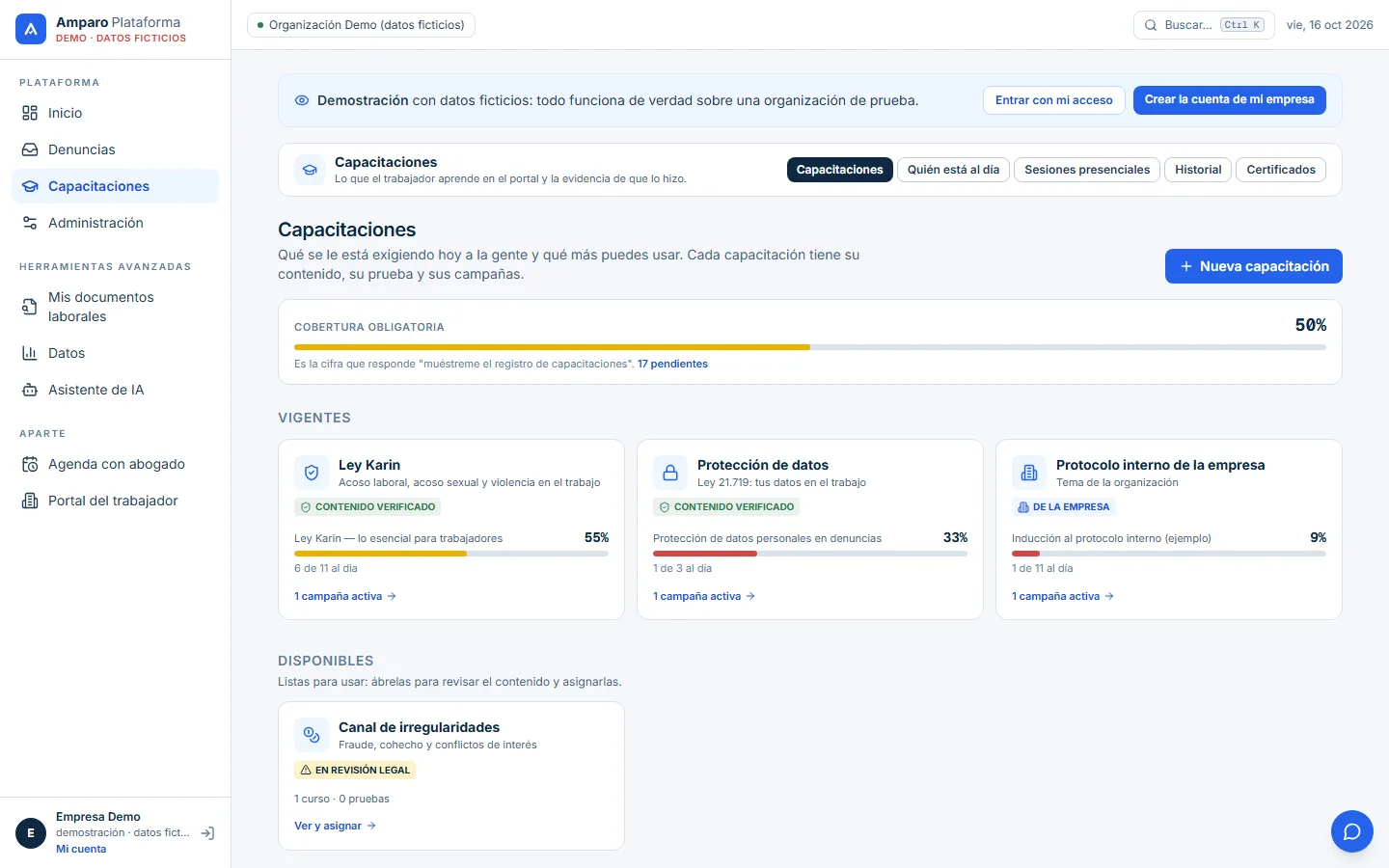Screen dimensions: 1389x868
Task: Click the Protección de datos lock icon
Action: coord(670,473)
